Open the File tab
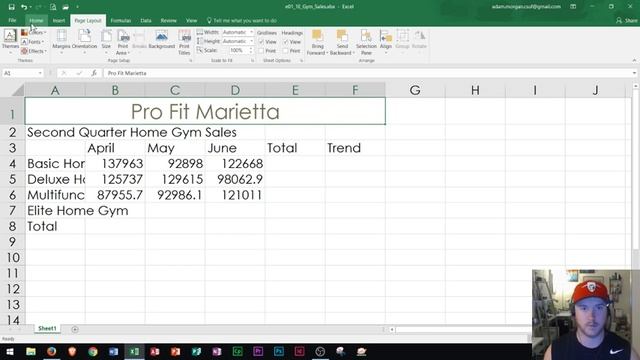640x360 pixels. pos(12,20)
